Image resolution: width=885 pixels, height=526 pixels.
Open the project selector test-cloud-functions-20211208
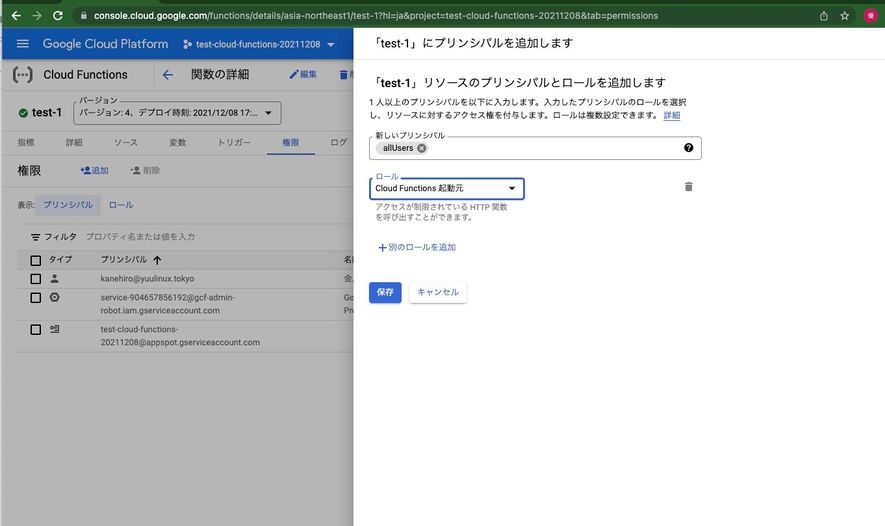point(259,44)
